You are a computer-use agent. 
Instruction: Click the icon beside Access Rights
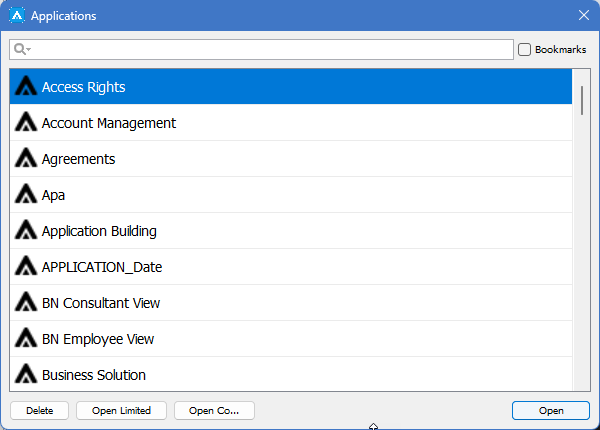(x=26, y=87)
